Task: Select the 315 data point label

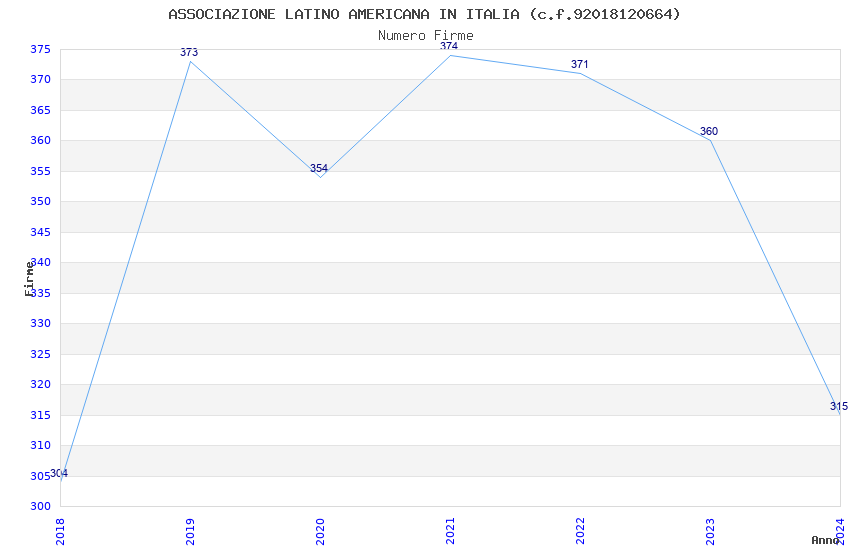Action: pos(839,406)
